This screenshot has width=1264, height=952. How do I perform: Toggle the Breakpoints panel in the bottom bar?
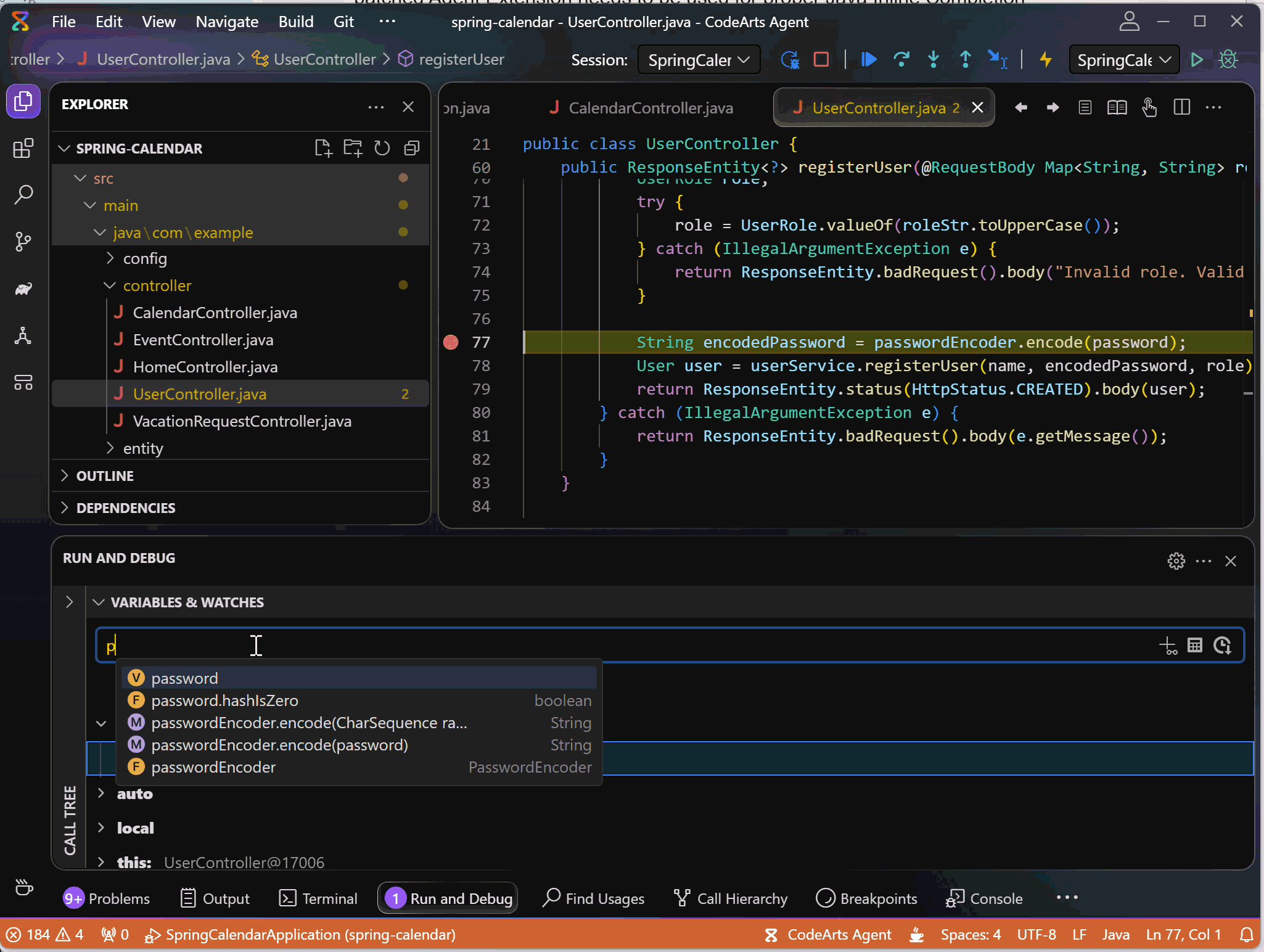[x=867, y=898]
